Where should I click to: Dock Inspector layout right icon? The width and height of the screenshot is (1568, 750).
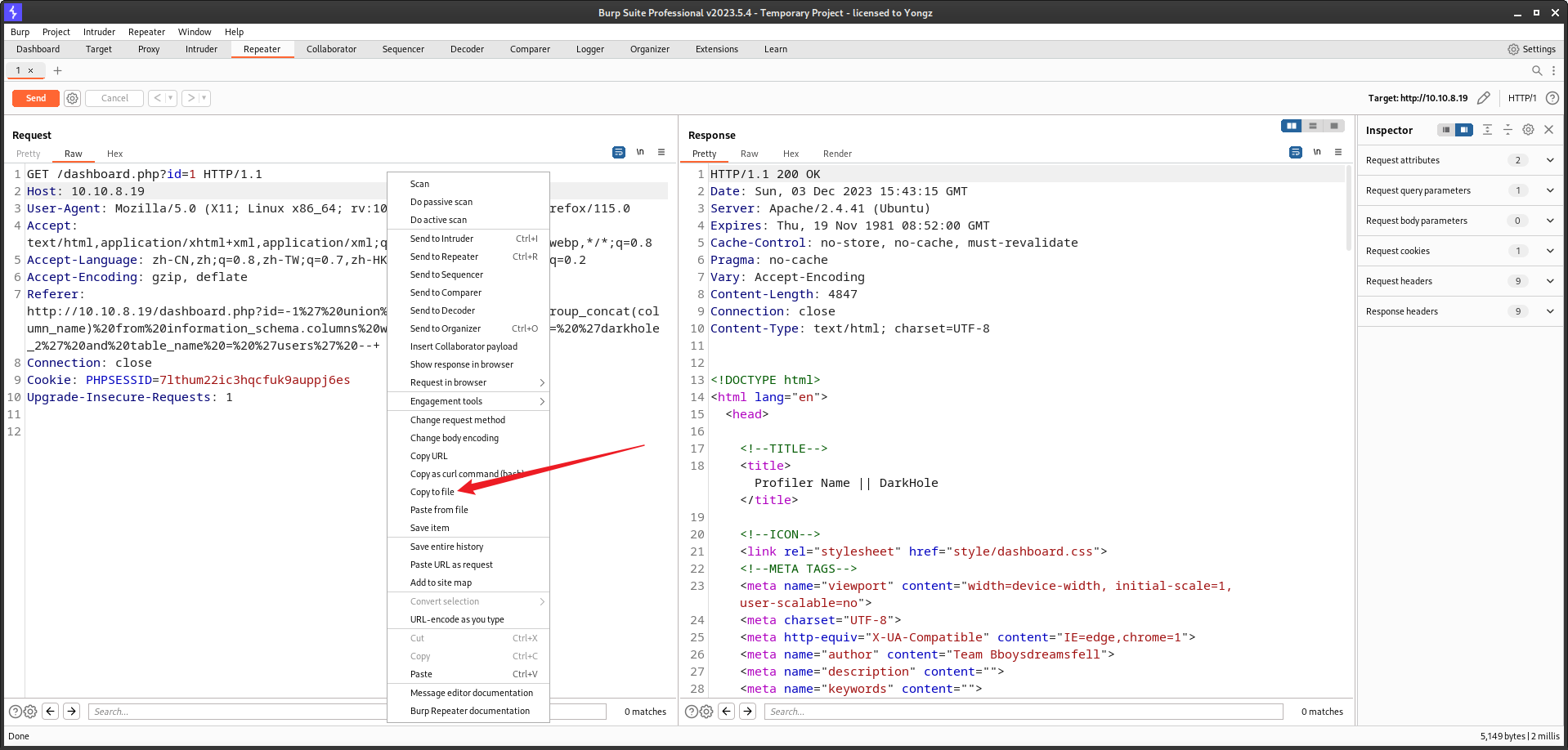(x=1464, y=130)
